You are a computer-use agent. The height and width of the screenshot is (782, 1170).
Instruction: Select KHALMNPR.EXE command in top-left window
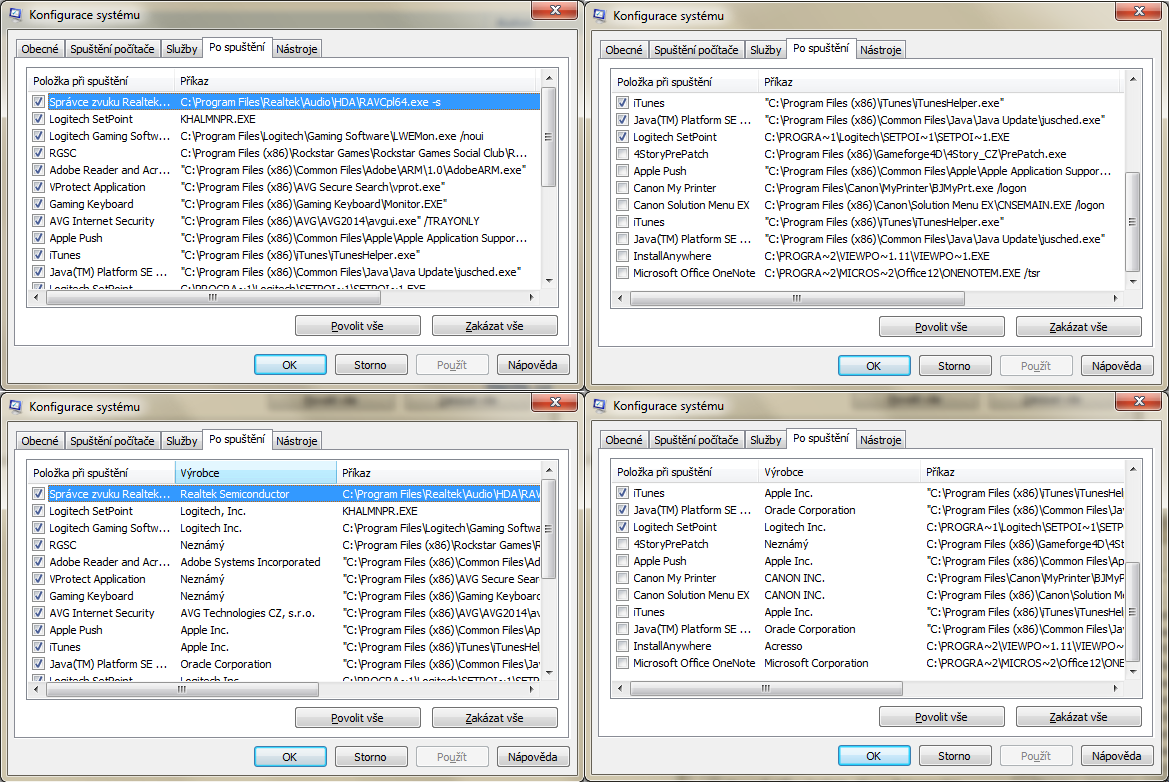pos(218,119)
